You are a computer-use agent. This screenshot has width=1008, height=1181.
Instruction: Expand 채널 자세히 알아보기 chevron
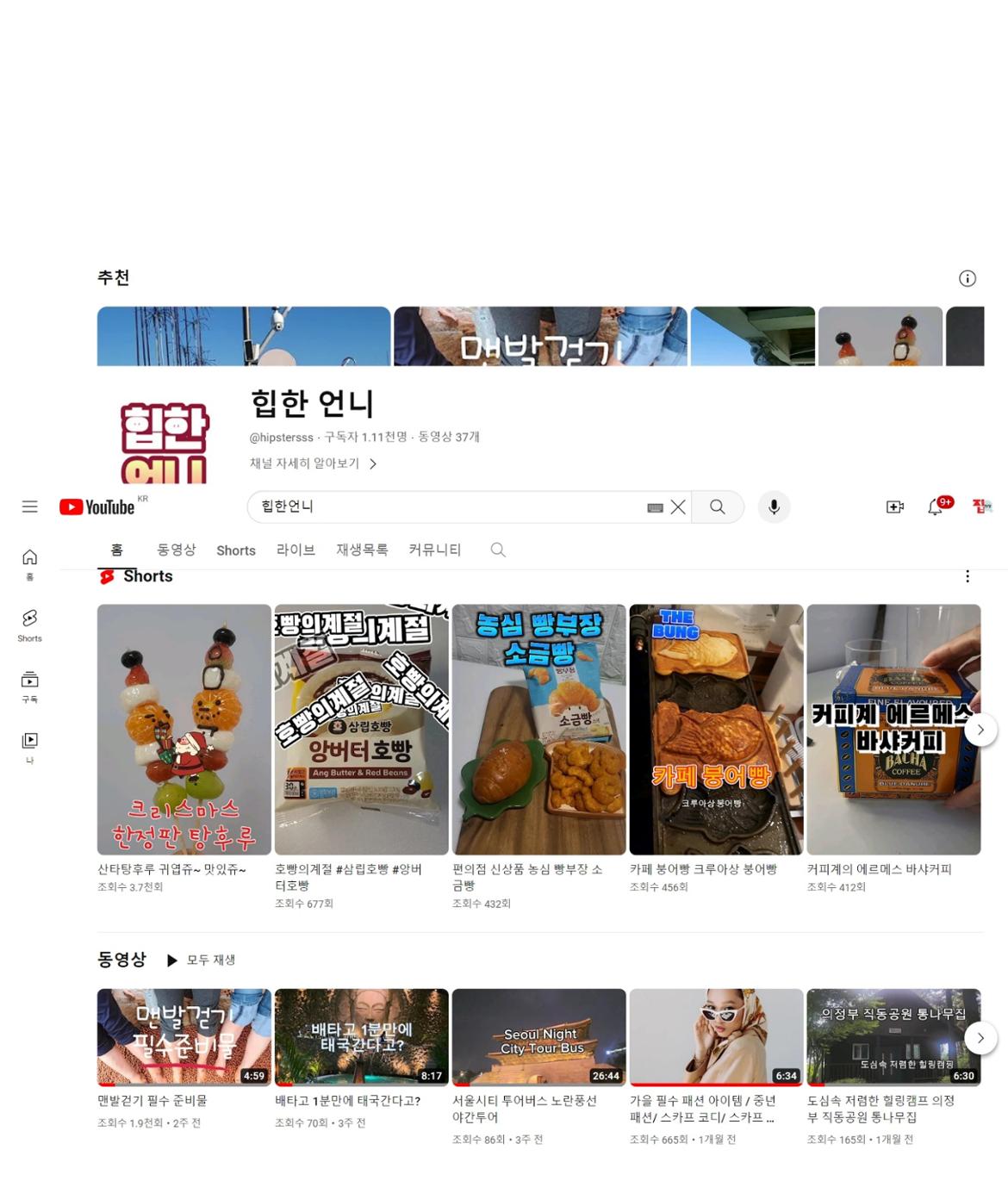[x=373, y=463]
